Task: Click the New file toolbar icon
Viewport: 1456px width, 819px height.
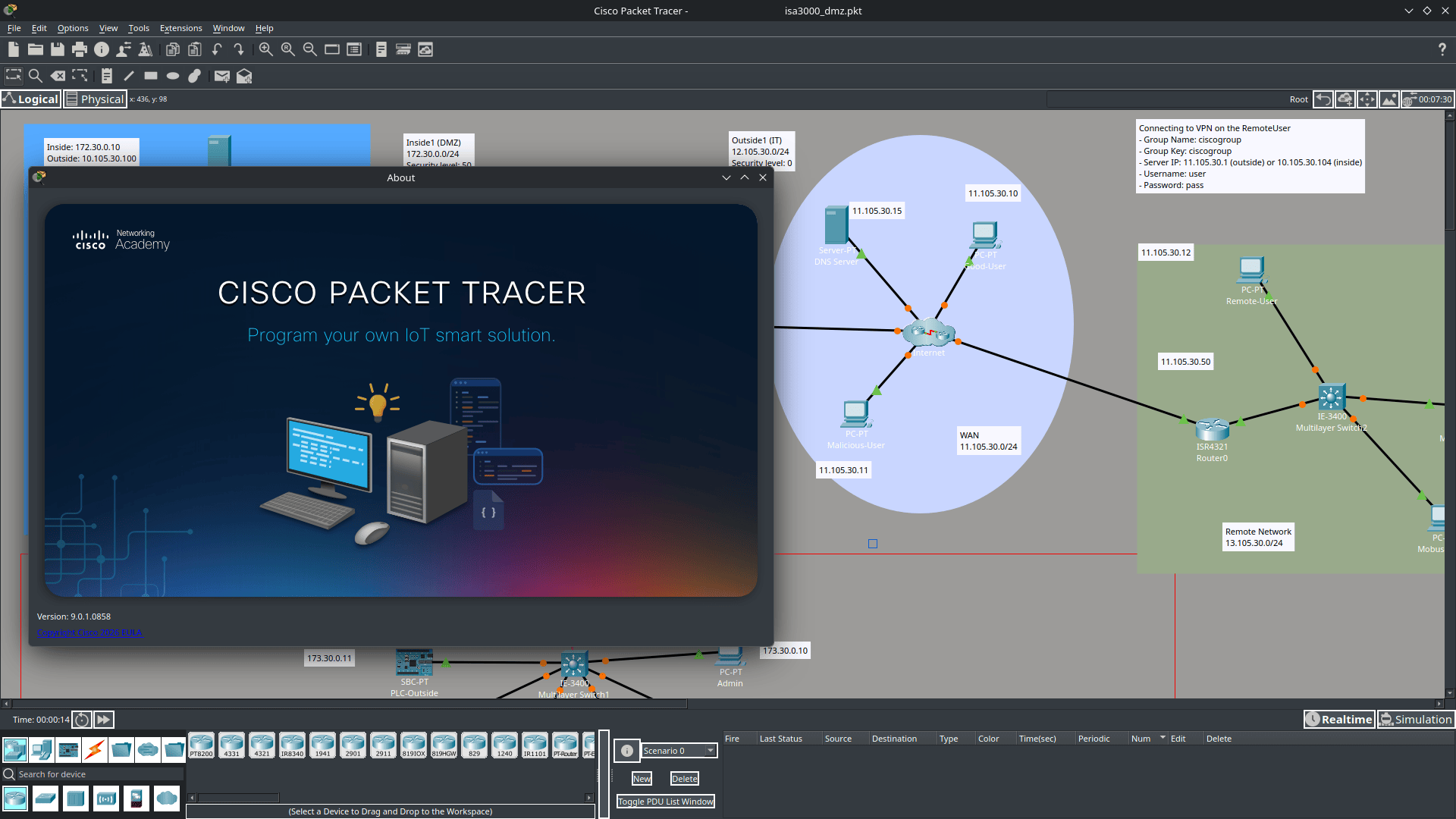Action: (13, 49)
